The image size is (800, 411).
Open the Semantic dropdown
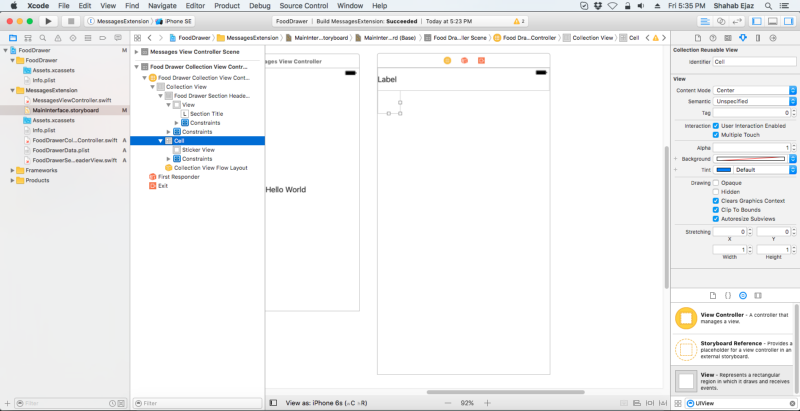tap(755, 101)
